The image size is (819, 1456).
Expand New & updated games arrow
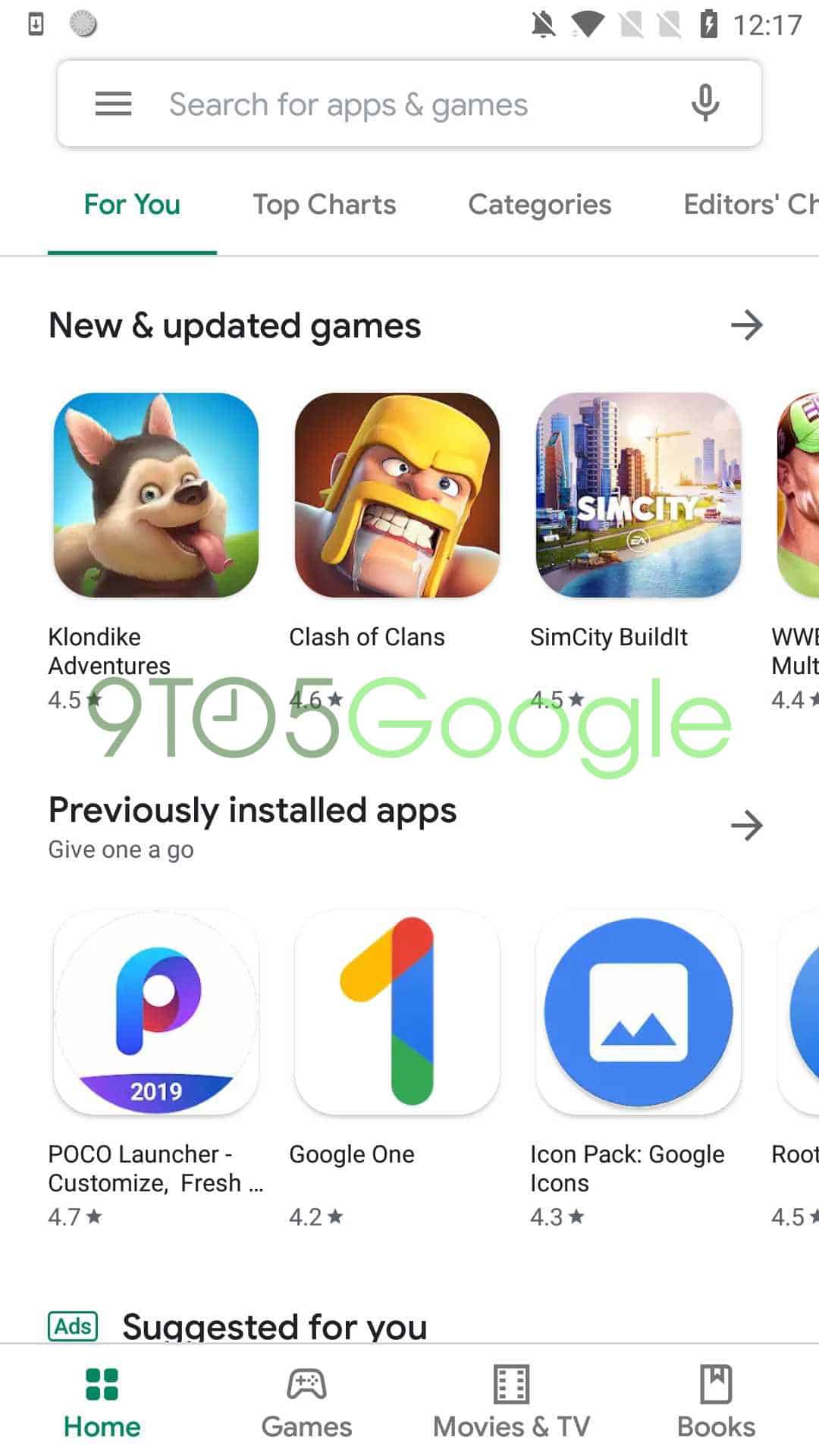(x=747, y=325)
